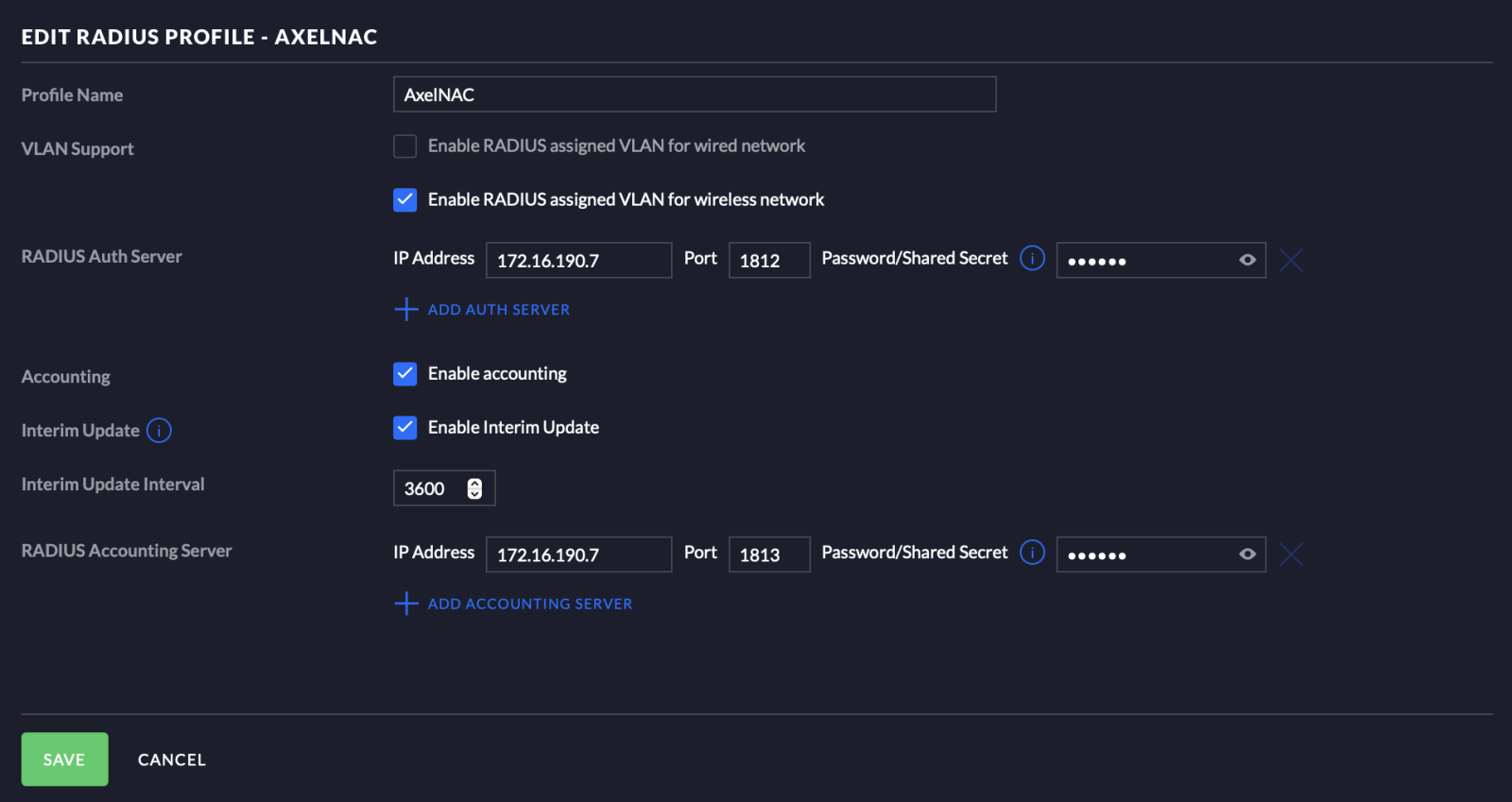The height and width of the screenshot is (802, 1512).
Task: Click info icon beside Accounting Server Shared Secret
Action: tap(1032, 553)
